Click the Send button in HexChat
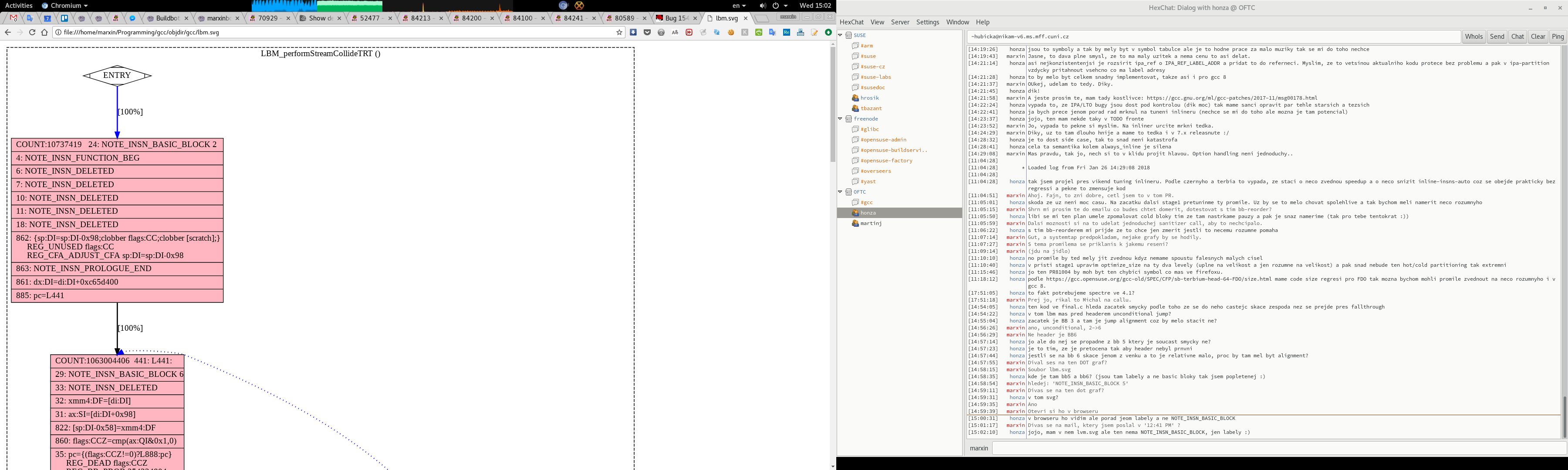Screen dimensions: 1568x470 coord(1497,37)
